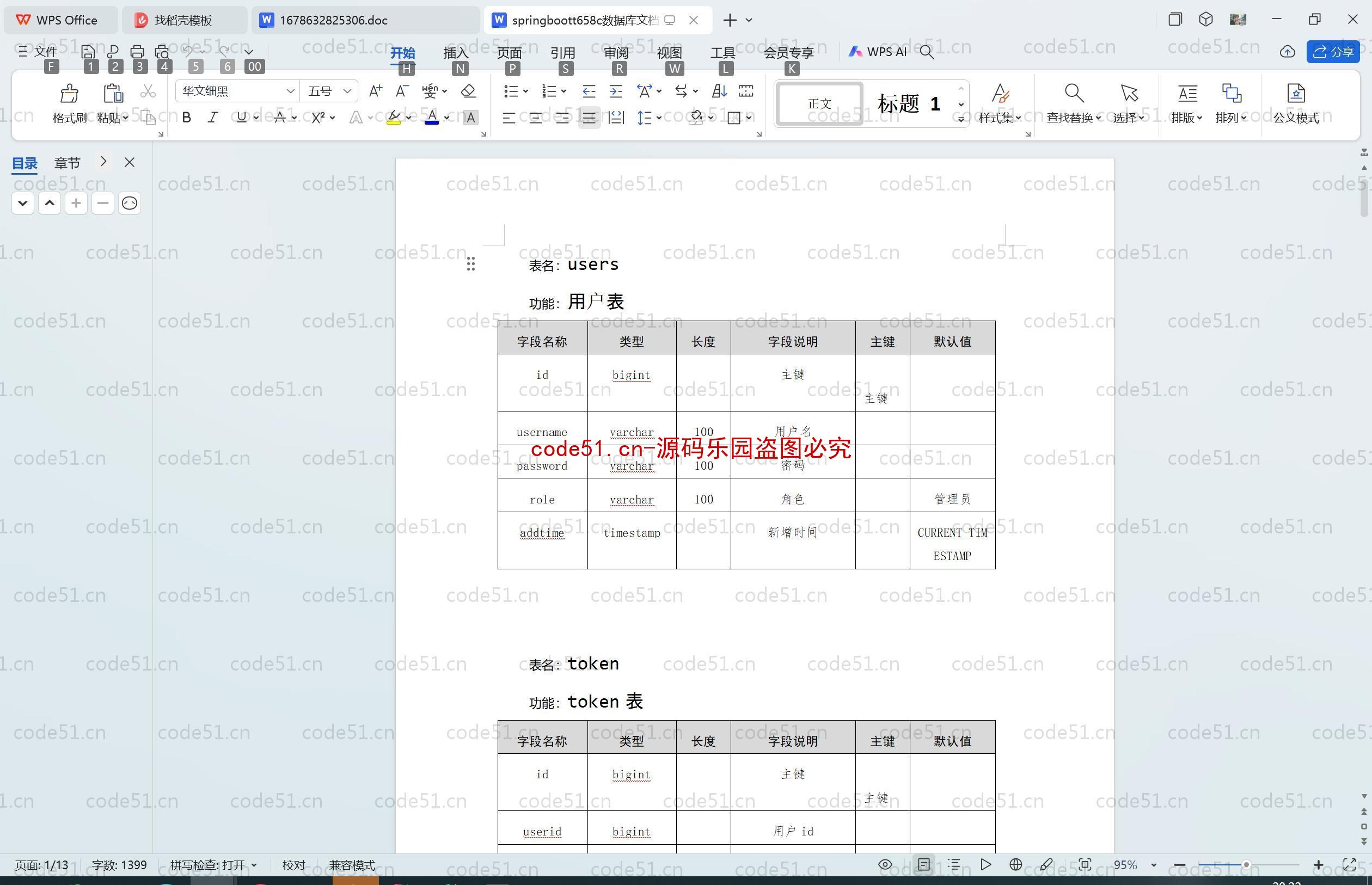This screenshot has height=885, width=1372.
Task: Click the decrease indent icon
Action: coord(589,91)
